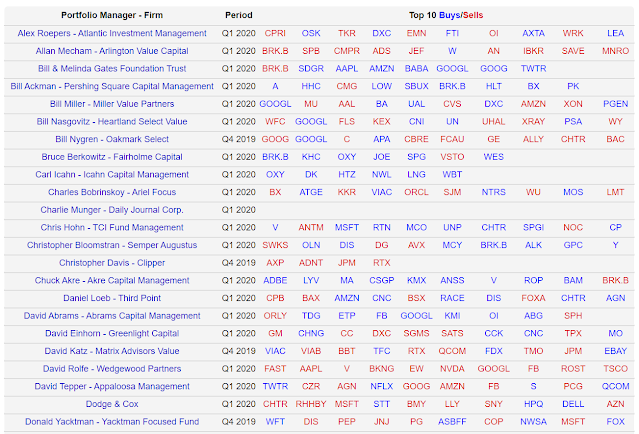Open Bill Miller - Miller Value Partners
The width and height of the screenshot is (639, 434).
[112, 104]
